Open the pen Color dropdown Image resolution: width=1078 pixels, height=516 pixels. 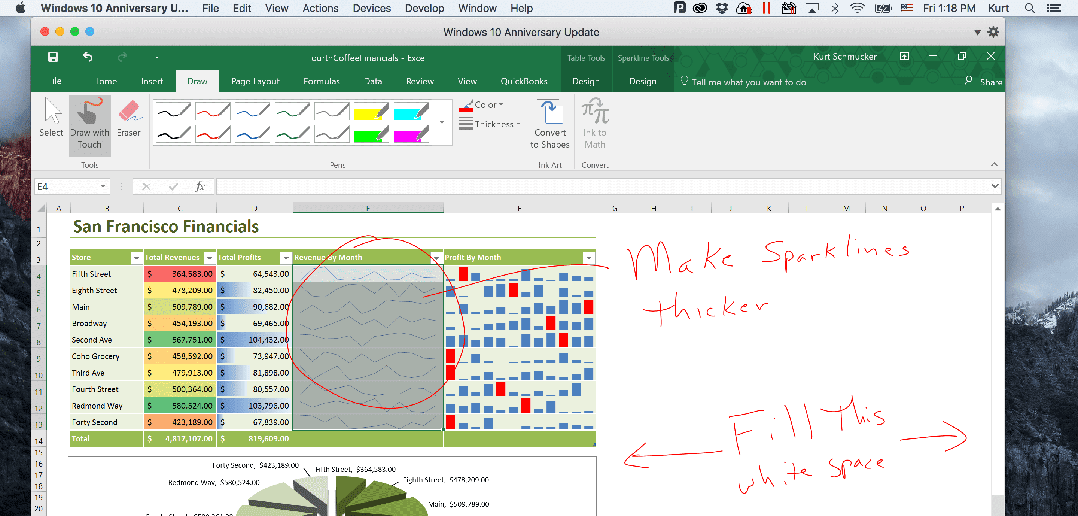point(482,105)
